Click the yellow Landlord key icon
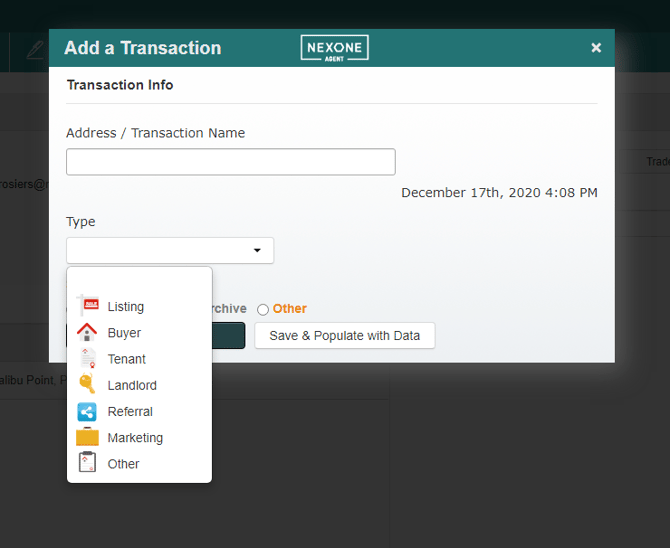Screen dimensions: 670x548 tap(88, 385)
